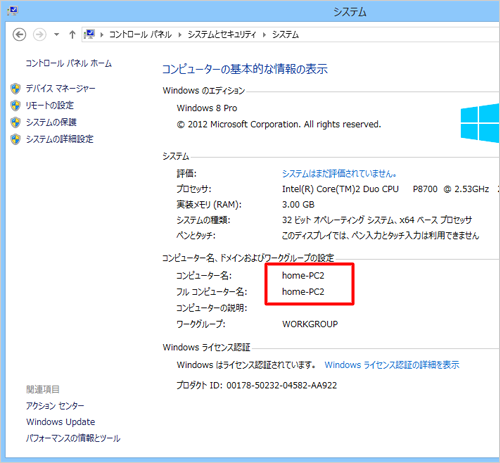Click the Back navigation arrow
500x463 pixels.
pyautogui.click(x=19, y=34)
